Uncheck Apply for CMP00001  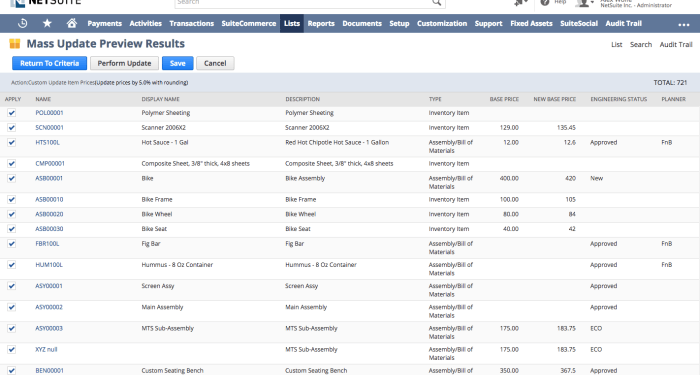tap(12, 163)
